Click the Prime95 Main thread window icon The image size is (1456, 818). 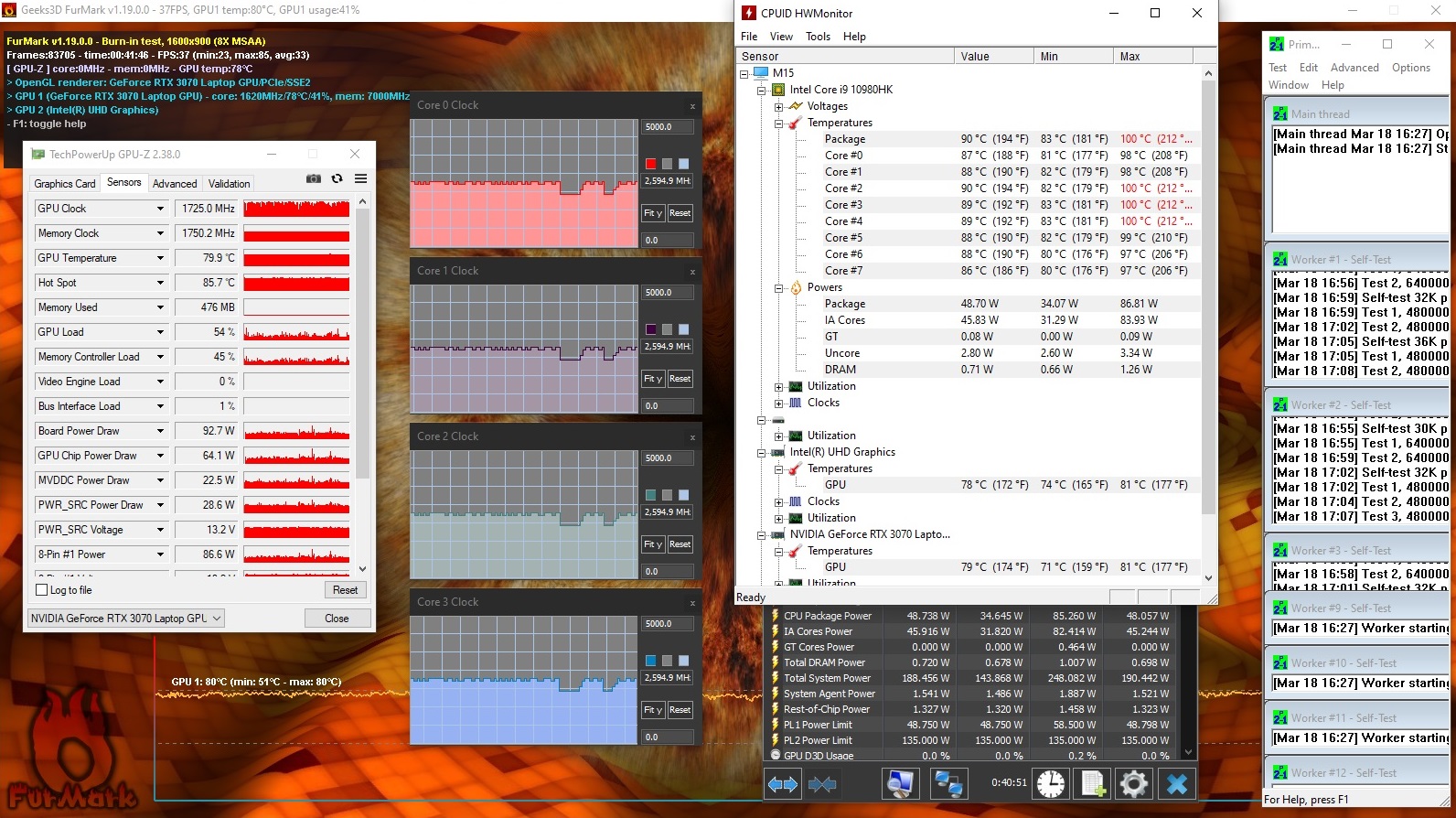pos(1280,114)
